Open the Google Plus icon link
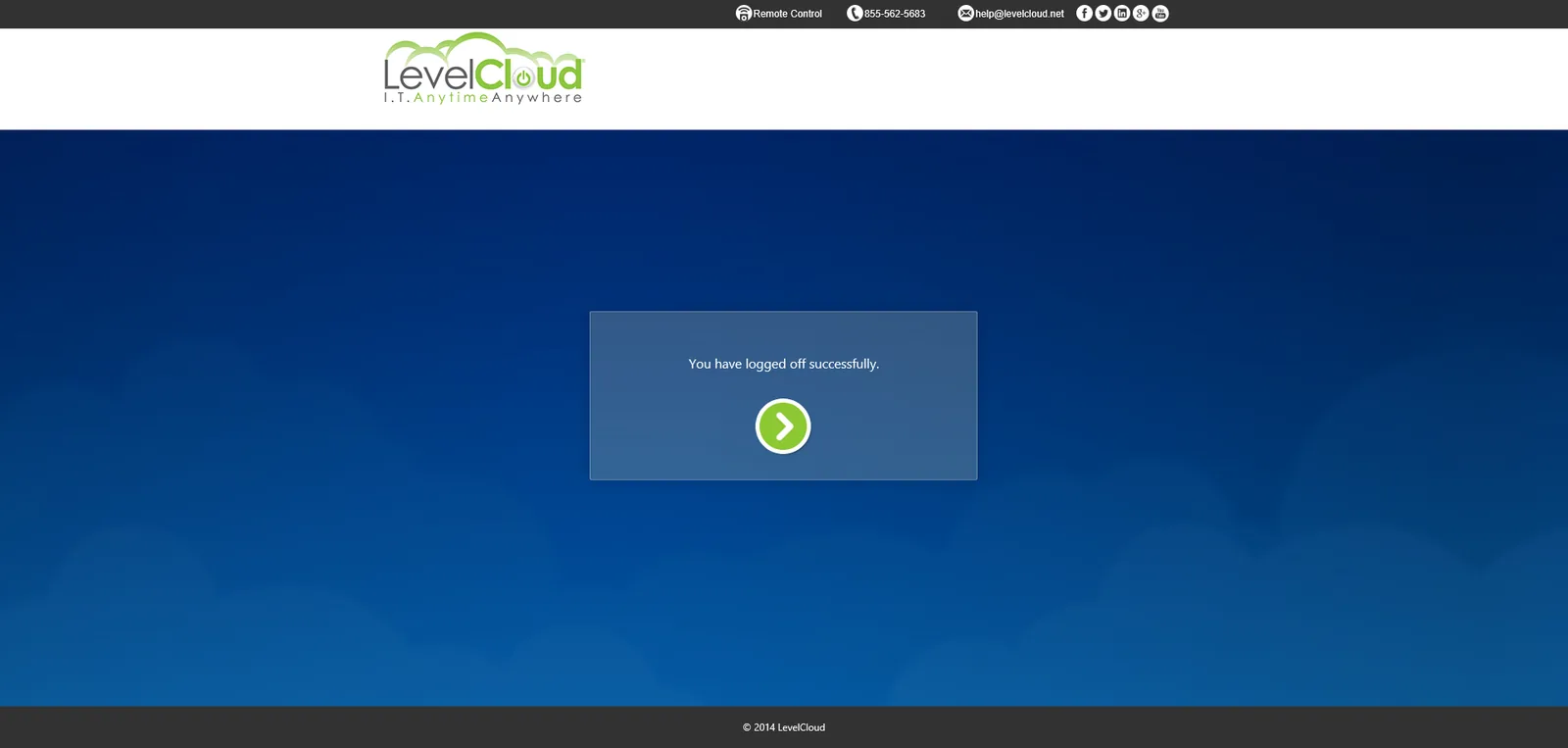Image resolution: width=1568 pixels, height=748 pixels. point(1141,13)
